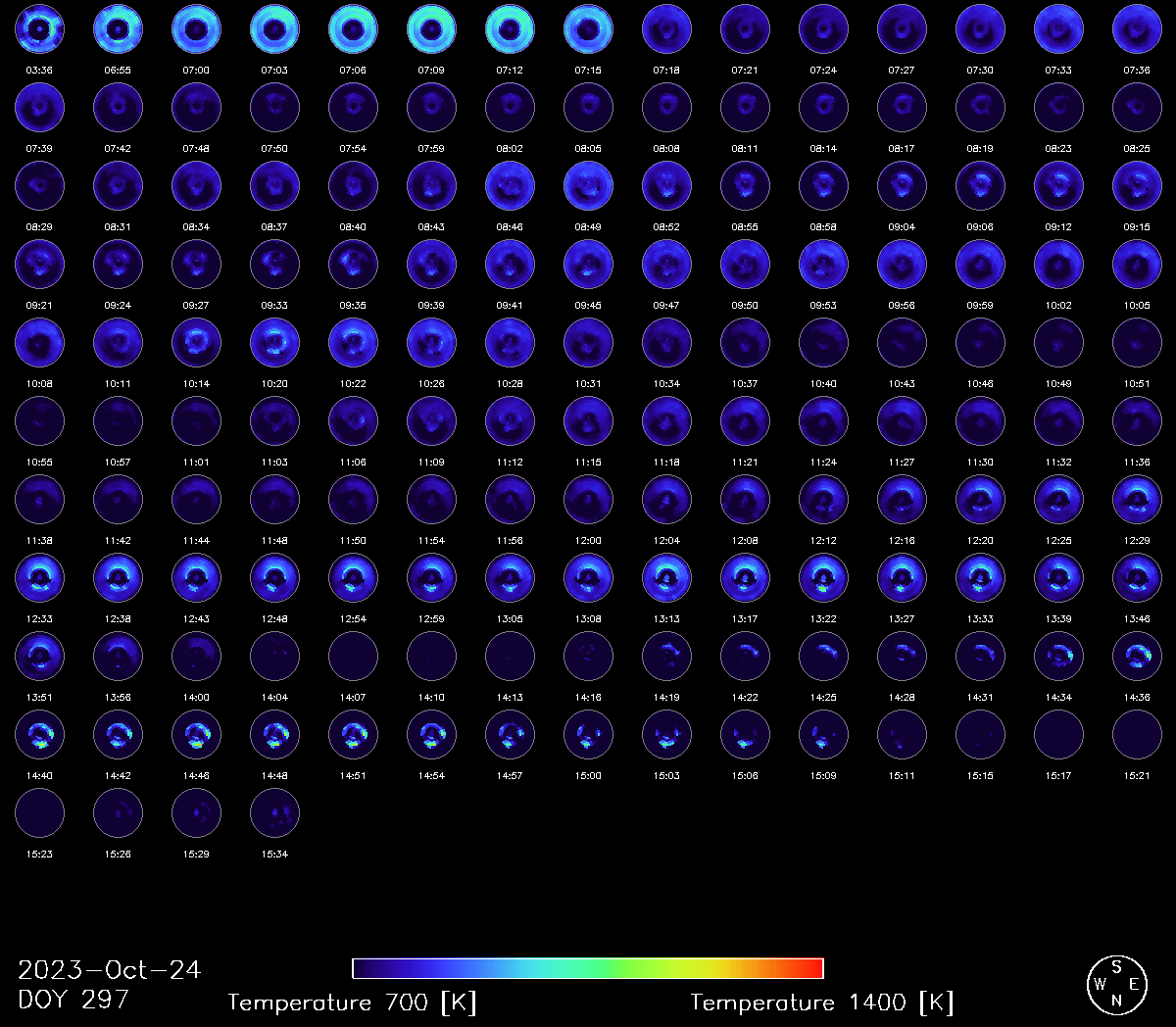Open the 10:14 temperature disk image
Image resolution: width=1176 pixels, height=1027 pixels.
(x=196, y=343)
